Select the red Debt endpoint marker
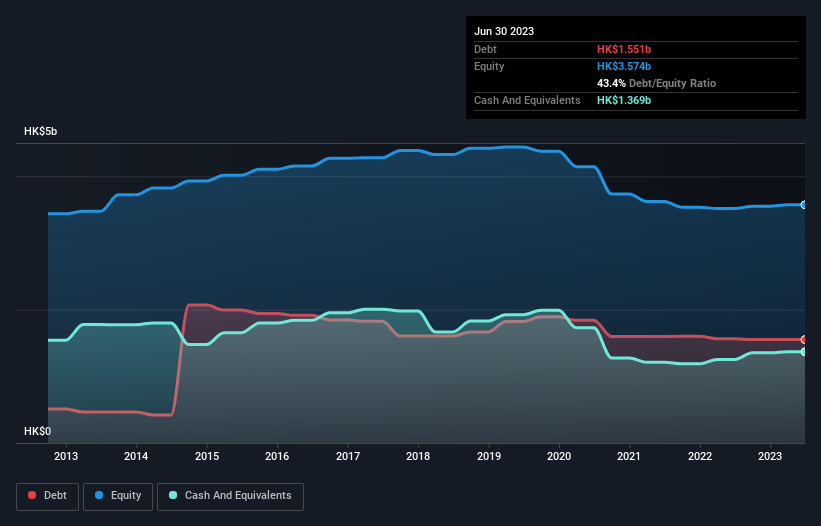The height and width of the screenshot is (526, 821). 804,339
